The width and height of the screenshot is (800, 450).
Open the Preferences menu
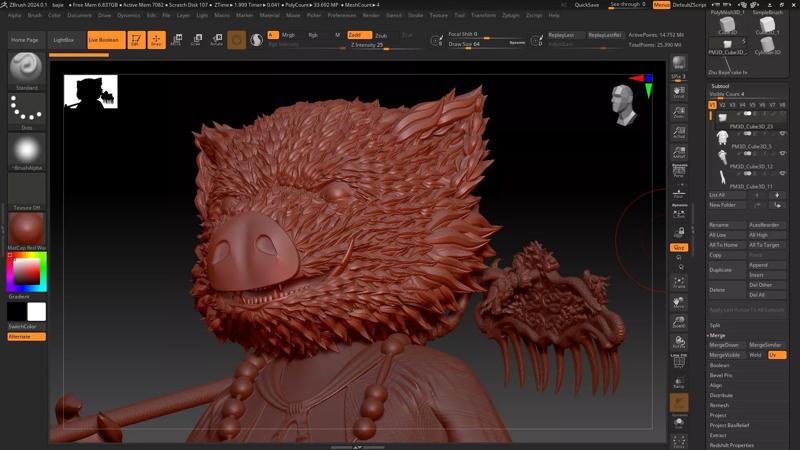(x=341, y=15)
